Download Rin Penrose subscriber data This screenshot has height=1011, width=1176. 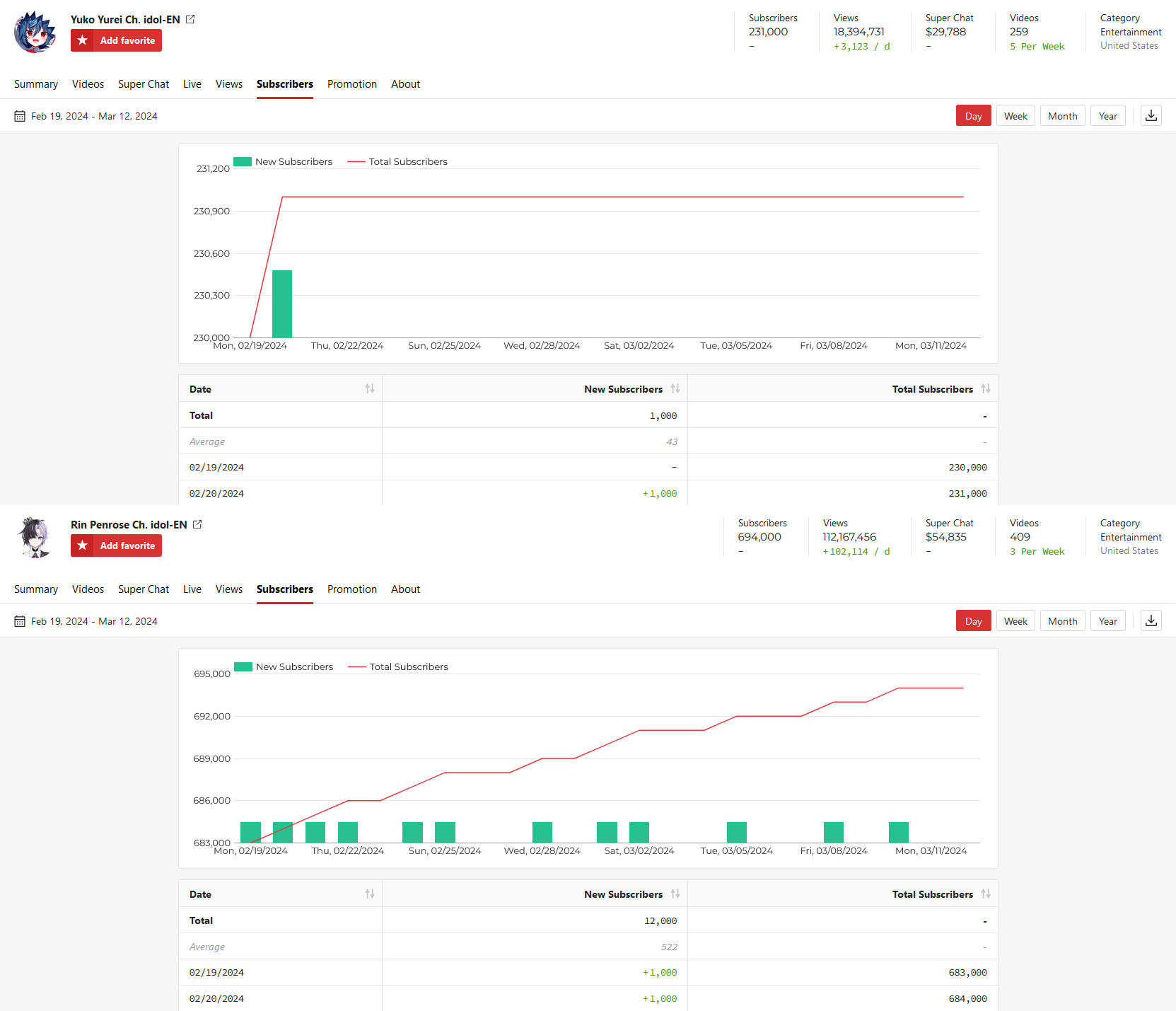coord(1151,621)
